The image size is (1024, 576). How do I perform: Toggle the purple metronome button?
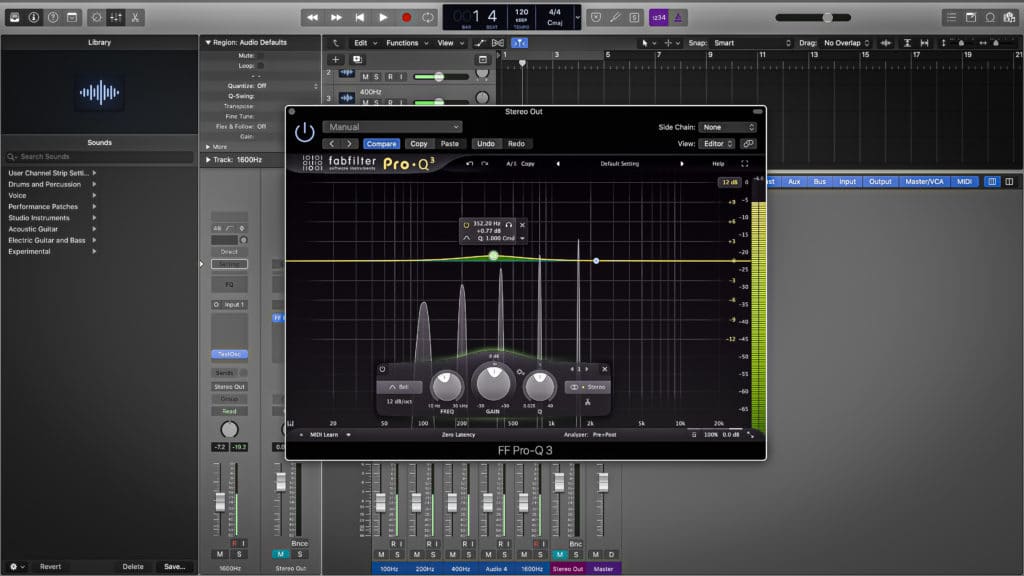pyautogui.click(x=678, y=18)
